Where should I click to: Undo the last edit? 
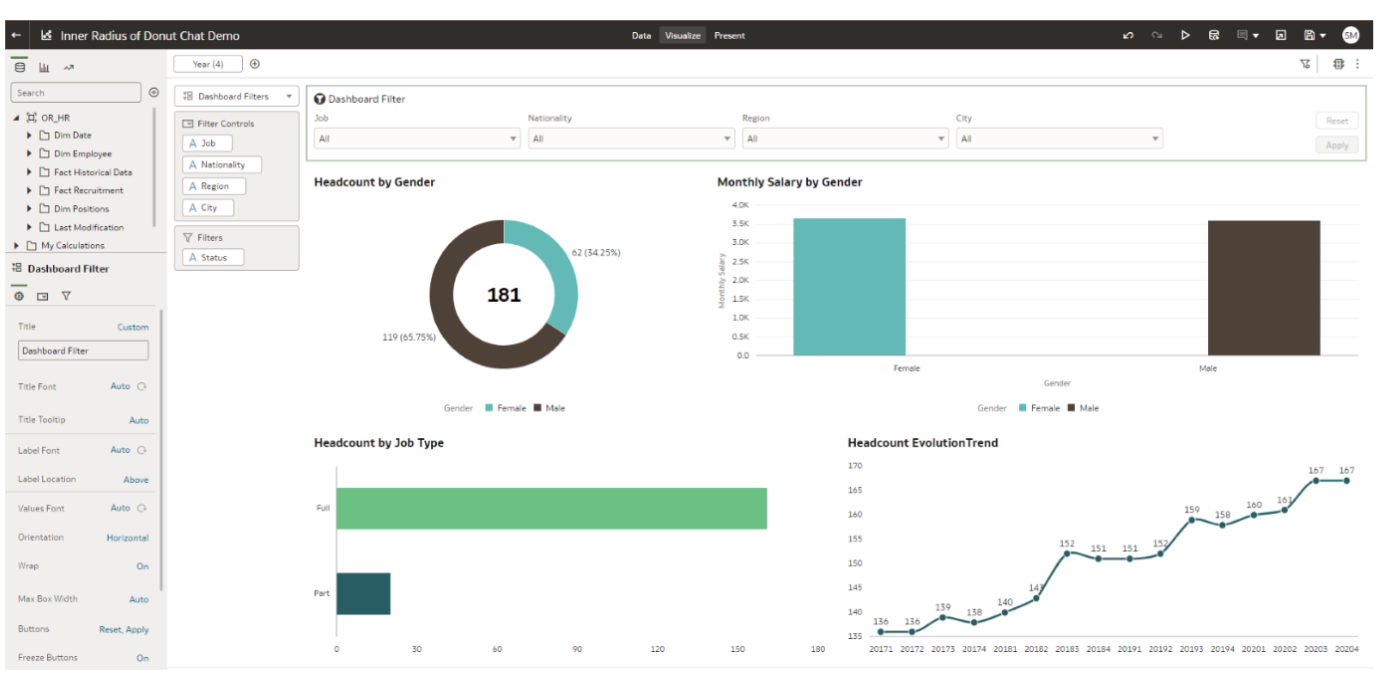click(x=1128, y=35)
